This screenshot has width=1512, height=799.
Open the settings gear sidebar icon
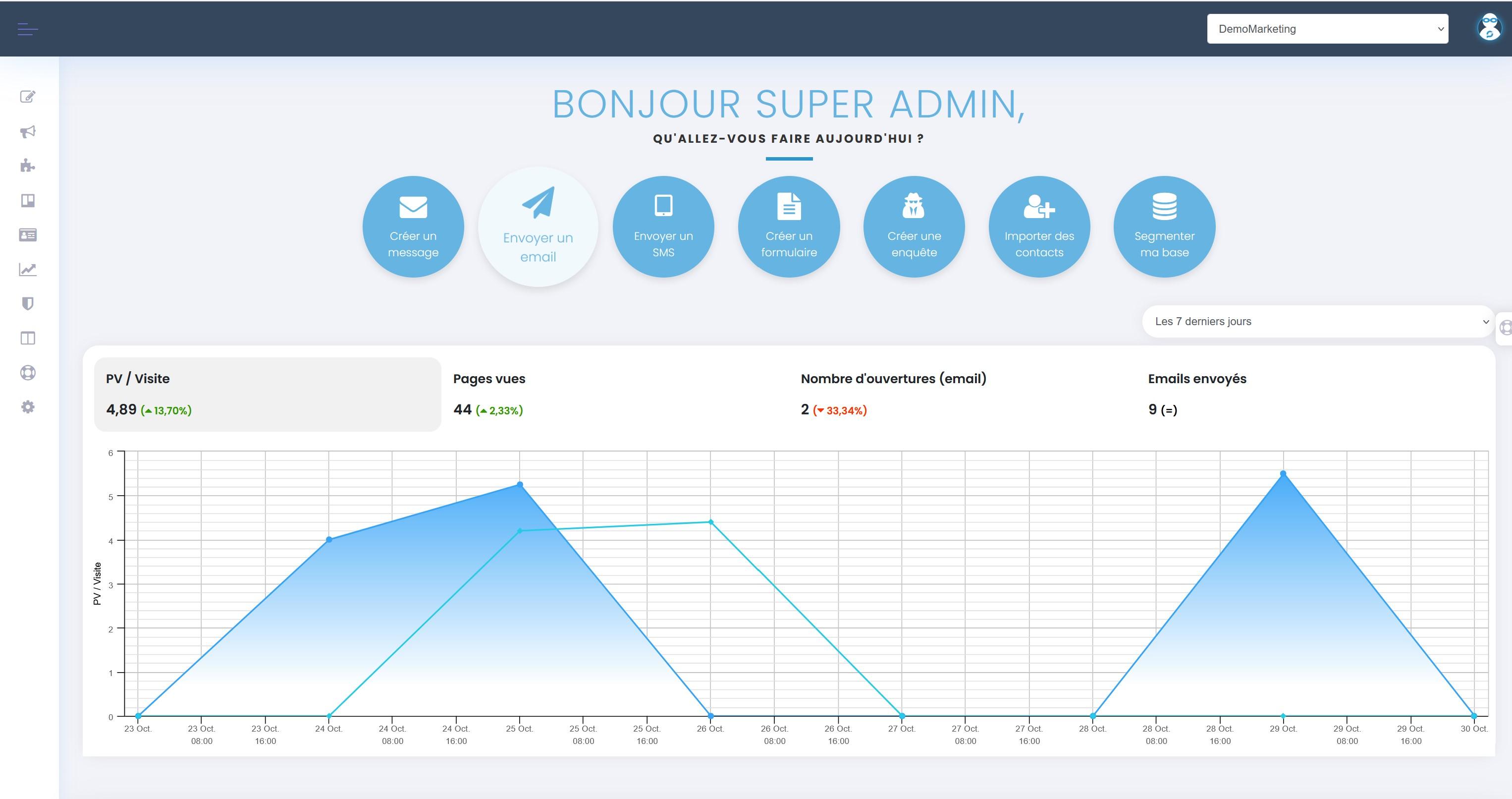[28, 407]
